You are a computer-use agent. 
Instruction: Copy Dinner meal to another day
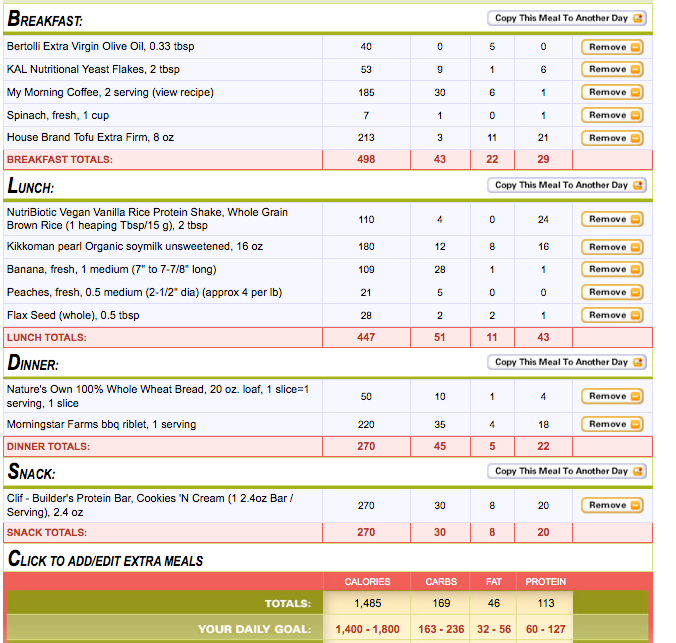pos(566,362)
